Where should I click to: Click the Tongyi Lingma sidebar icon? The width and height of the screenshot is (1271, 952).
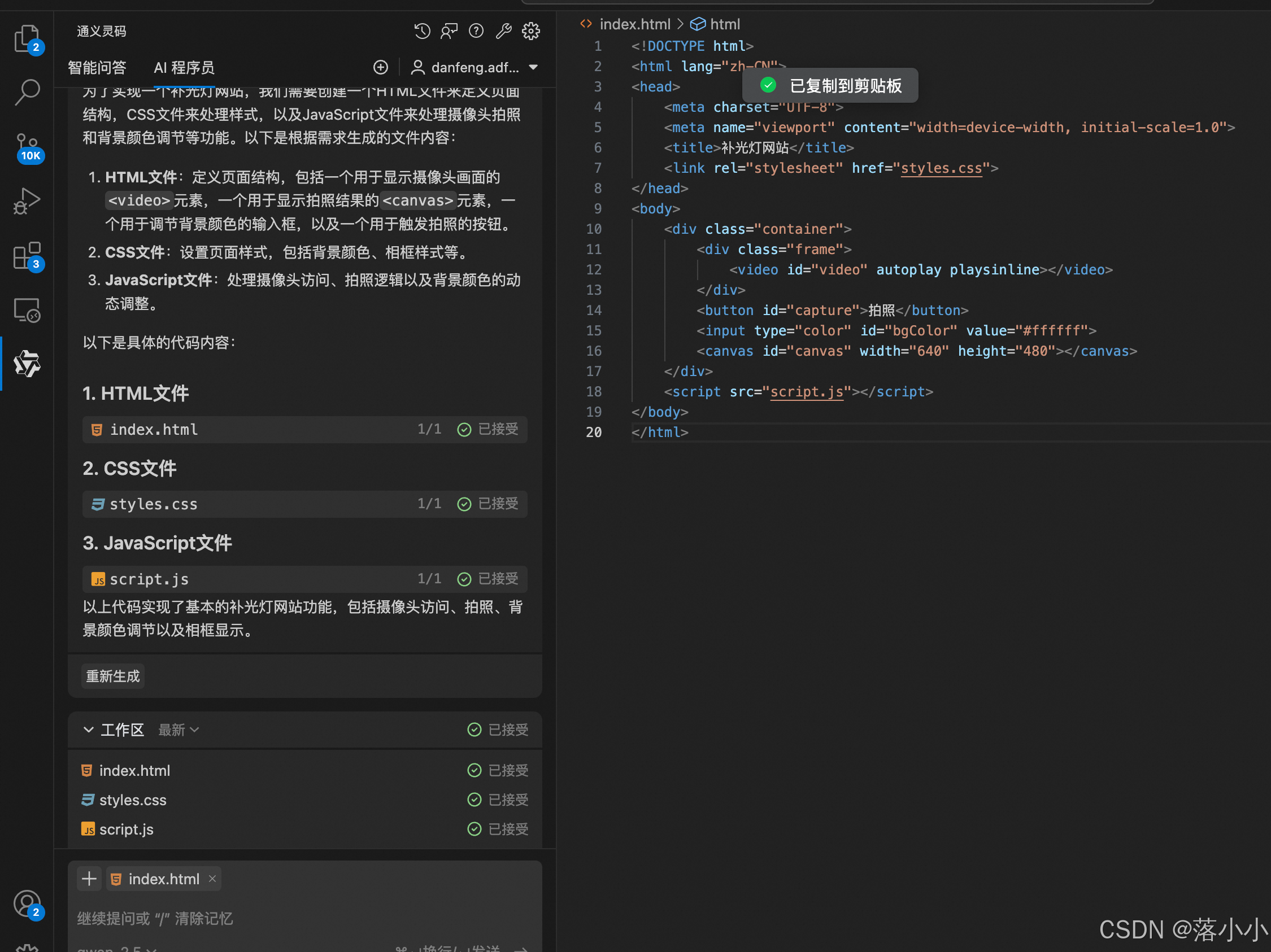pos(27,364)
